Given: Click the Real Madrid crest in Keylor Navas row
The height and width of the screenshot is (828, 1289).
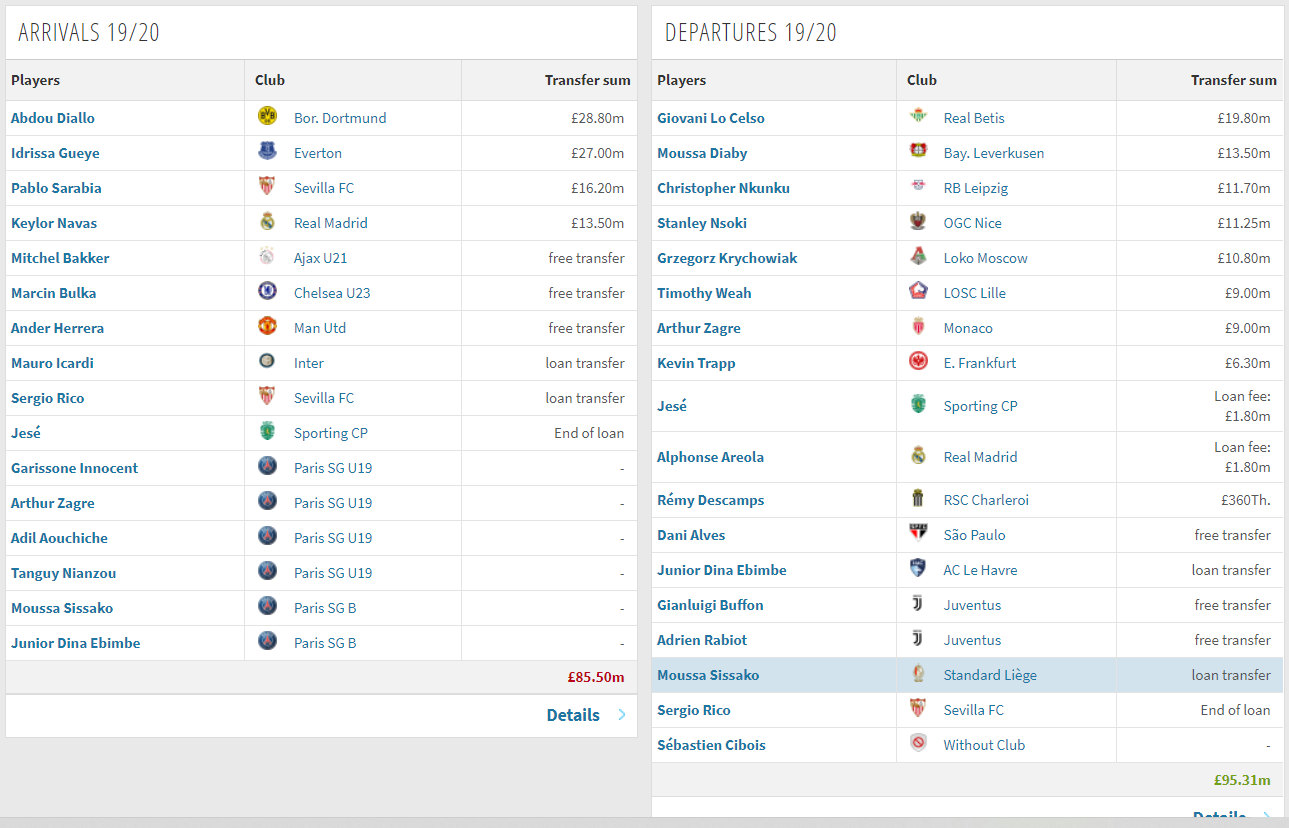Looking at the screenshot, I should [267, 221].
